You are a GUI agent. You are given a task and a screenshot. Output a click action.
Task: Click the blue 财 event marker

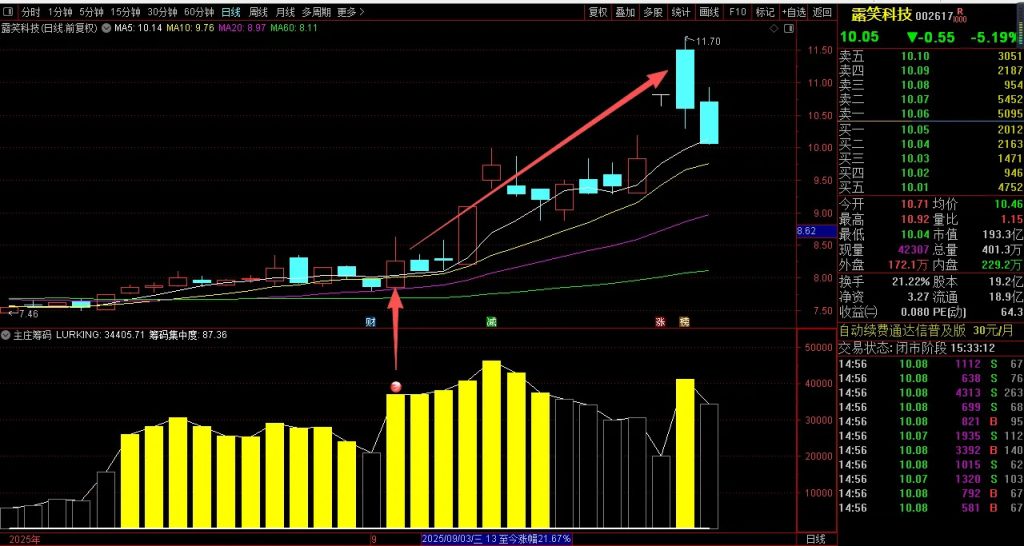[370, 322]
